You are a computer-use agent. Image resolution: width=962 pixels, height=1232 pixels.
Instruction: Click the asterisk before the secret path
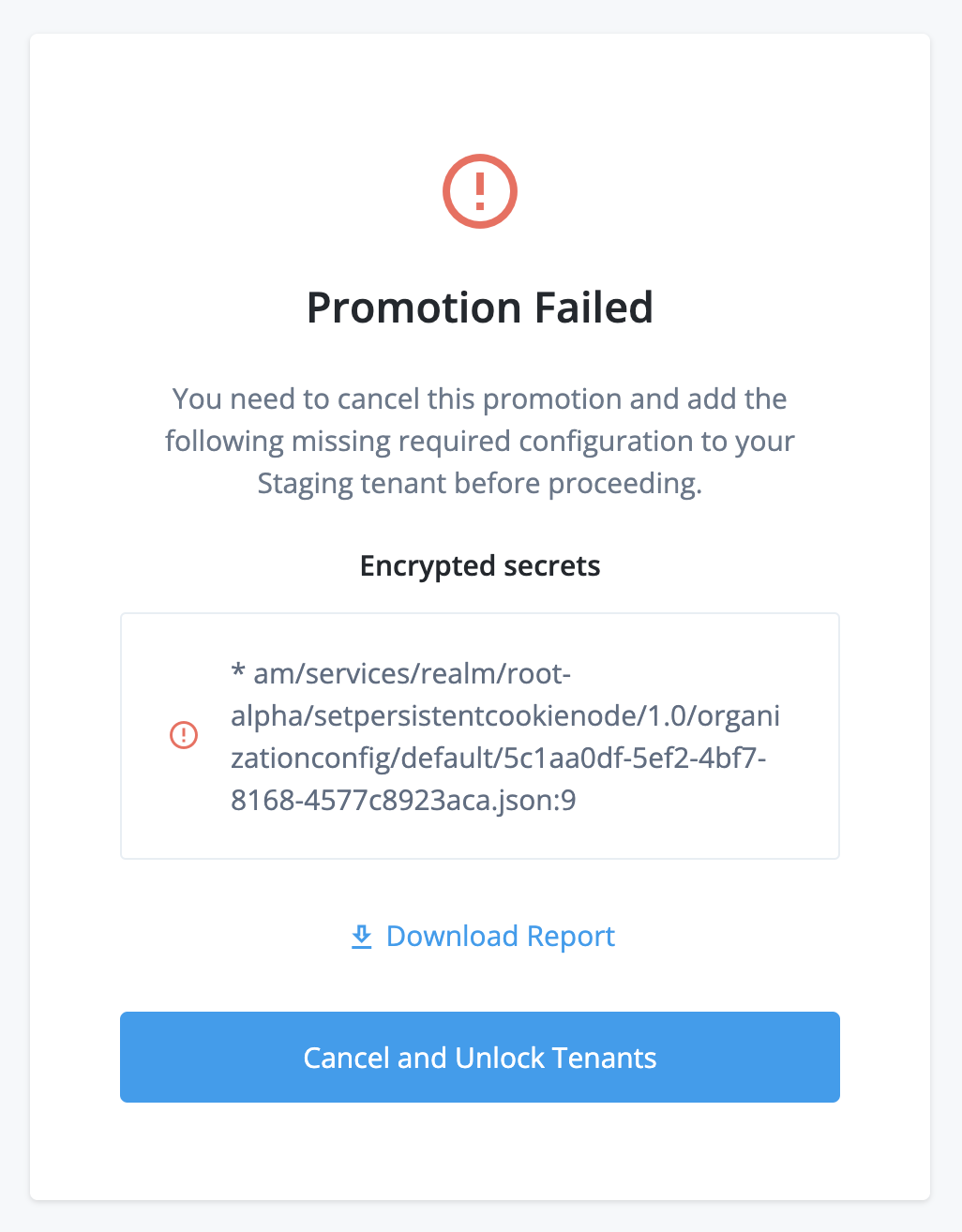[237, 671]
